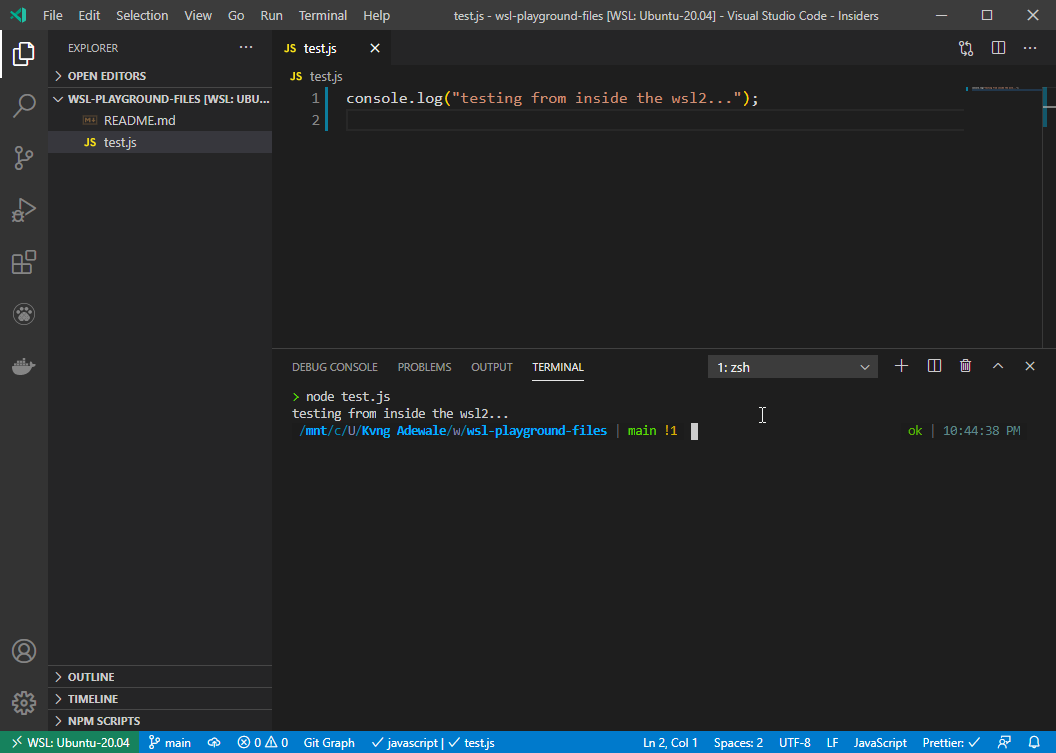1056x753 pixels.
Task: Click the main branch in status bar
Action: pos(170,742)
